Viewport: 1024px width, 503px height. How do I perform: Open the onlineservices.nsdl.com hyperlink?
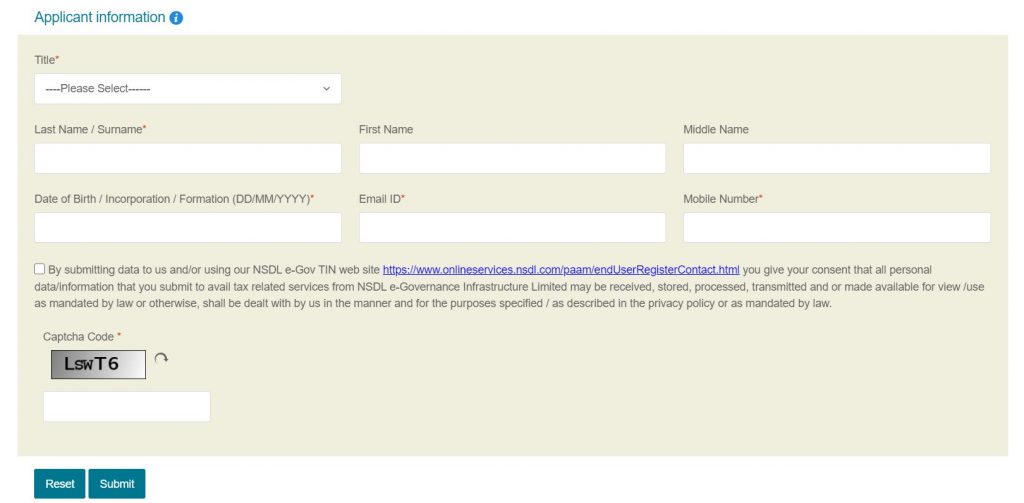click(561, 270)
